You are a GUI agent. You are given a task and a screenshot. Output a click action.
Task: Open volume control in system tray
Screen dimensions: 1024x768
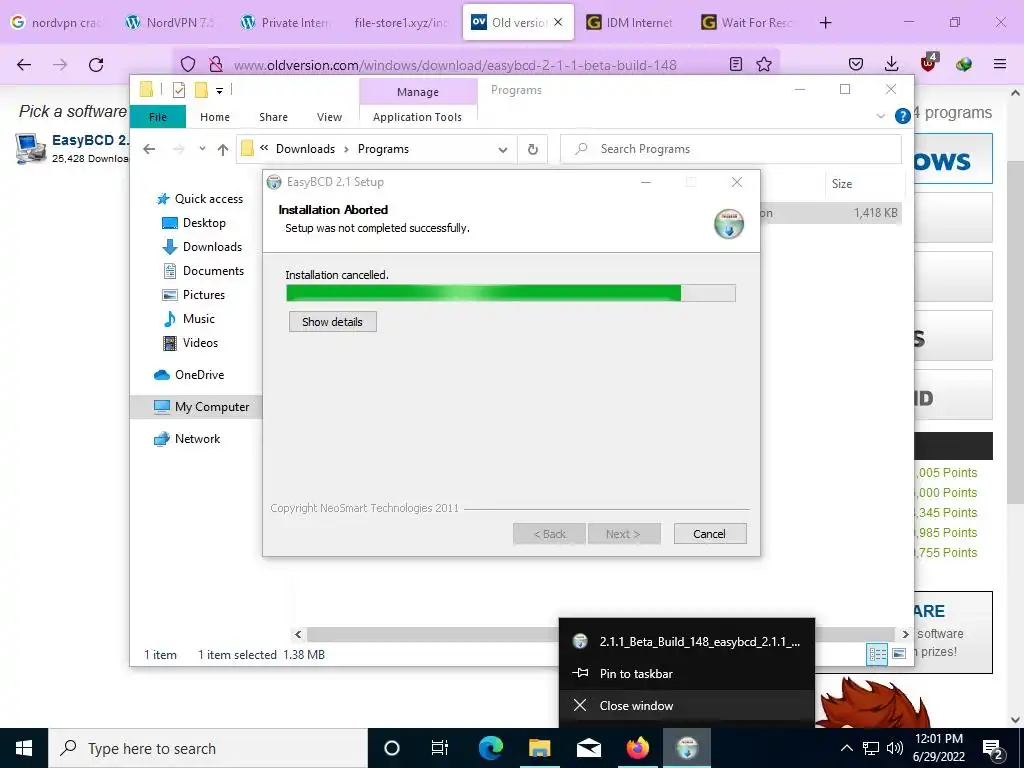click(895, 748)
